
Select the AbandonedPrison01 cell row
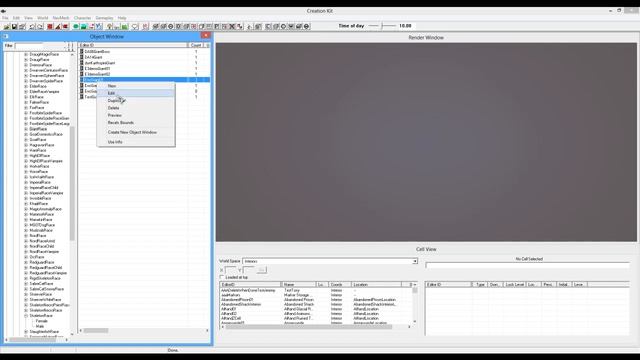[316, 300]
